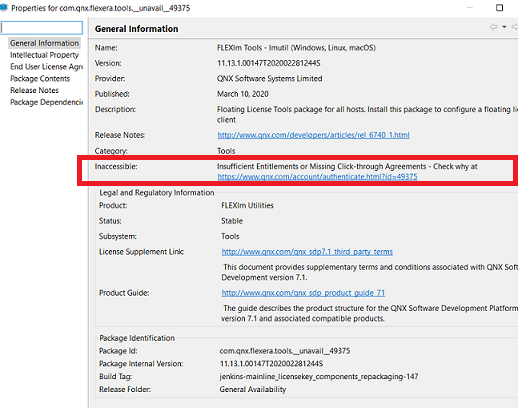Click the version value 11.13.1.00147T202002281244S

click(269, 63)
